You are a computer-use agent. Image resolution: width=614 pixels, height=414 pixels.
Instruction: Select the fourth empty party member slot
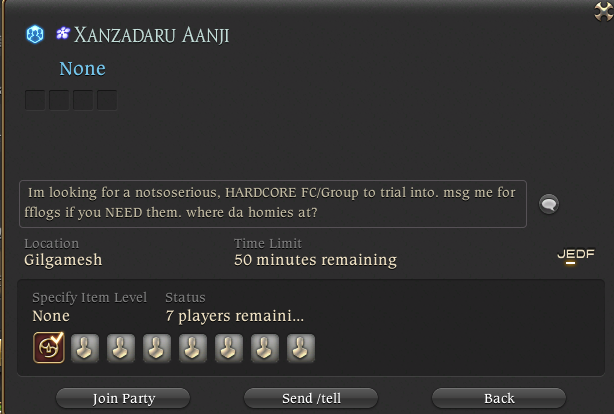point(193,348)
